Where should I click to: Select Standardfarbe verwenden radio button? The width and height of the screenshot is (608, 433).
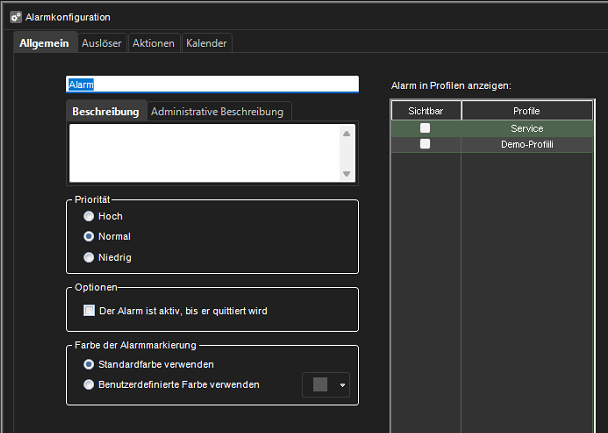click(x=89, y=364)
